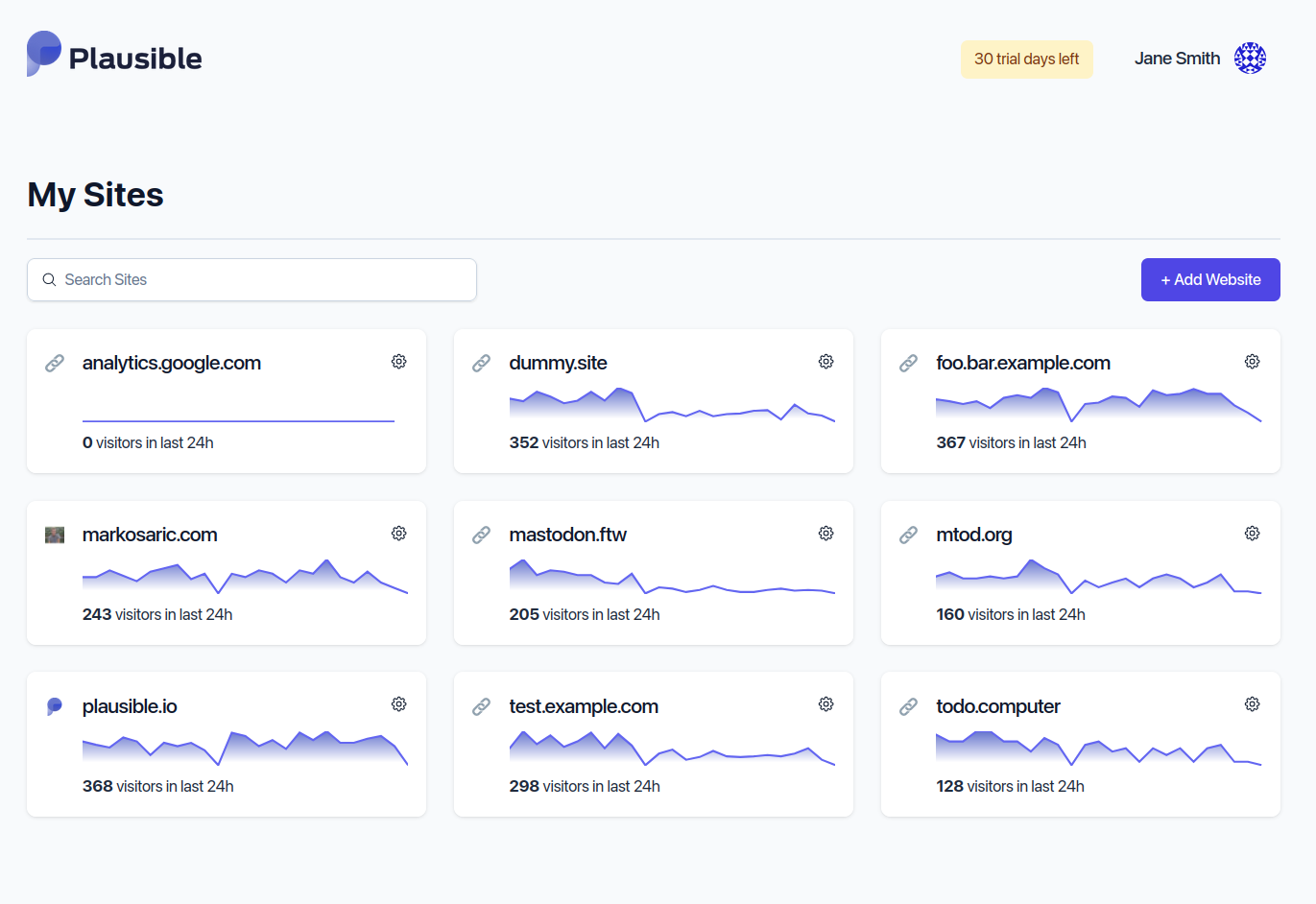This screenshot has height=904, width=1316.
Task: Click the 30 trial days left badge
Action: pos(1026,59)
